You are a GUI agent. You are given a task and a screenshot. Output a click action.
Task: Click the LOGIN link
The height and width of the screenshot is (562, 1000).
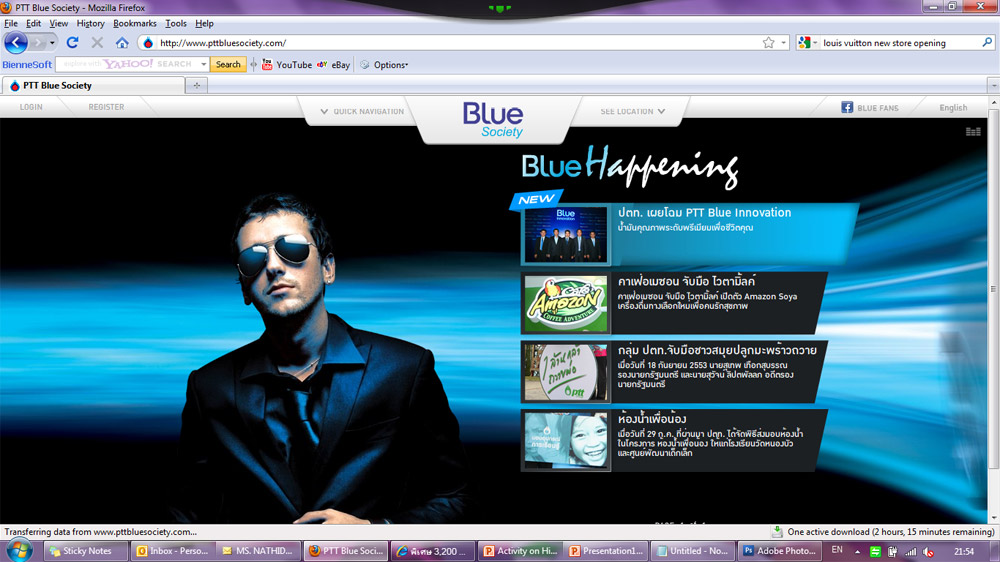(x=31, y=107)
